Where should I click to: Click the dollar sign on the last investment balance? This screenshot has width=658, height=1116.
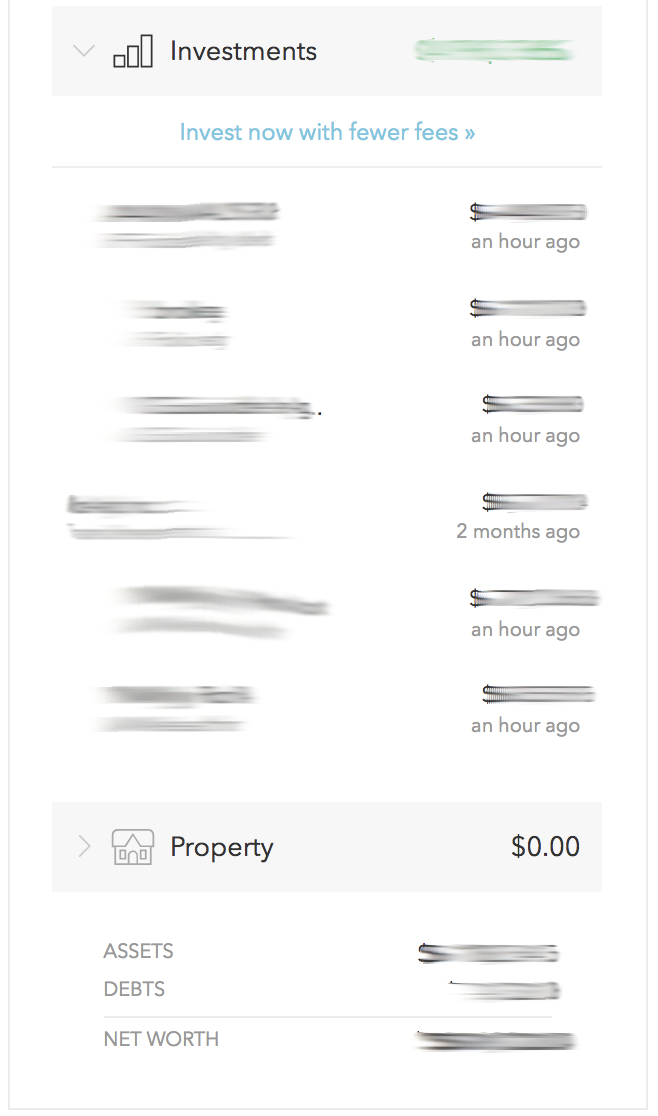[x=487, y=691]
